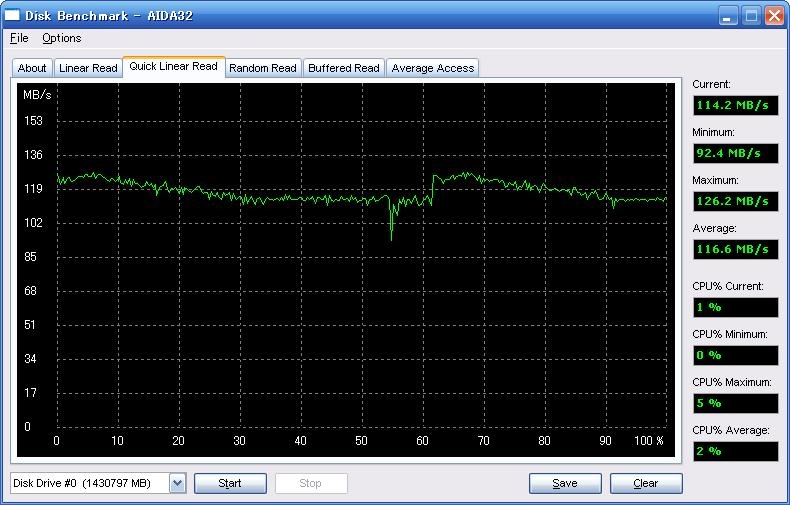Viewport: 790px width, 505px height.
Task: Select the Quick Linear Read tab
Action: [173, 67]
